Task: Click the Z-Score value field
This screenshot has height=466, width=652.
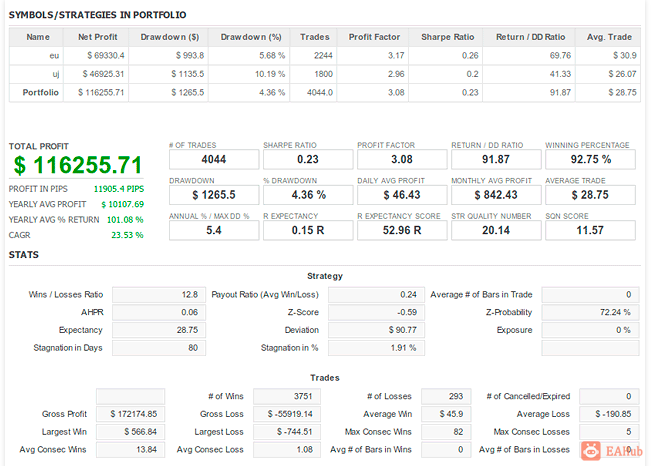Action: click(376, 312)
